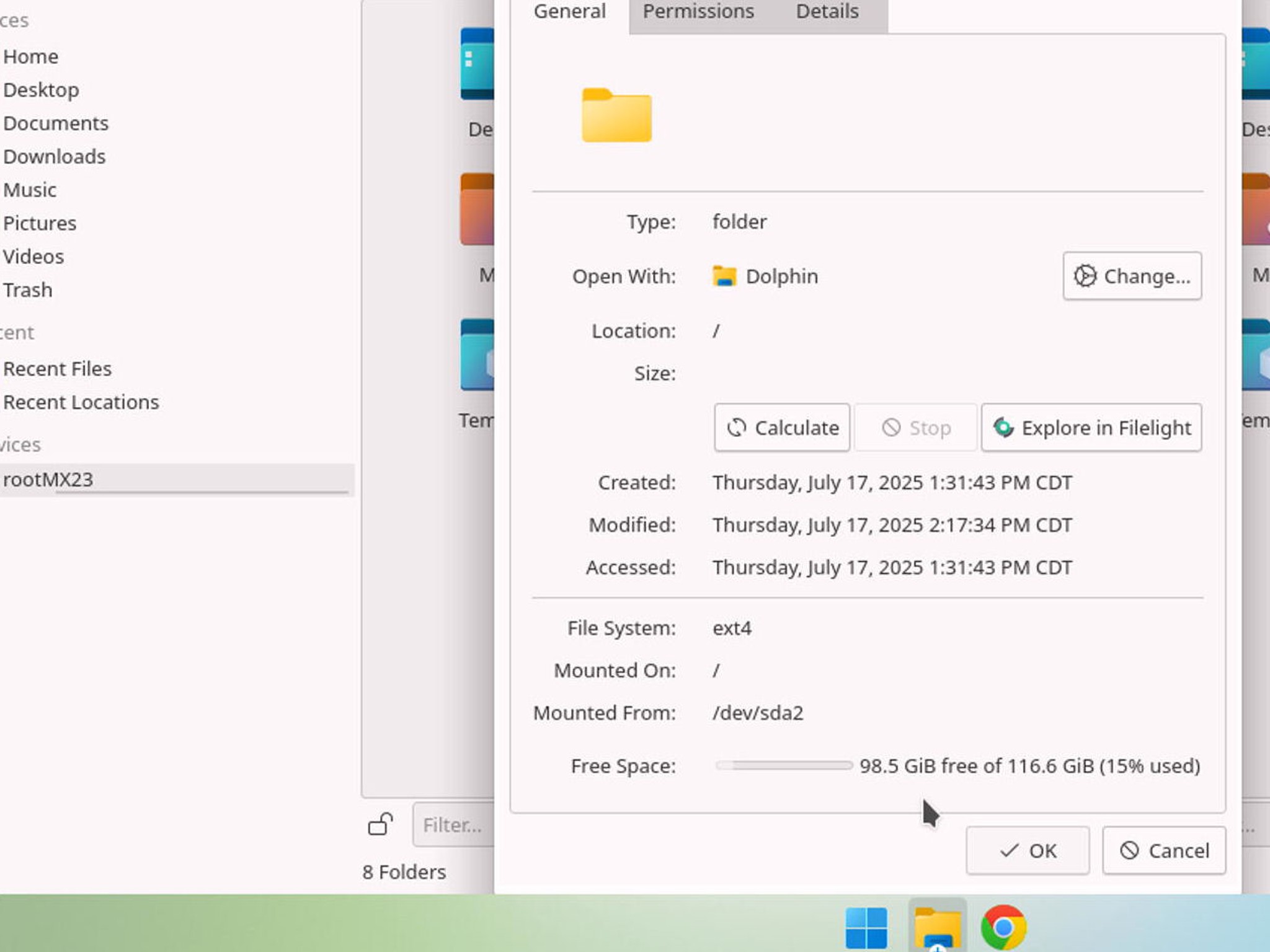Click the prohibition icon on Cancel button
Image resolution: width=1270 pixels, height=952 pixels.
pyautogui.click(x=1129, y=850)
